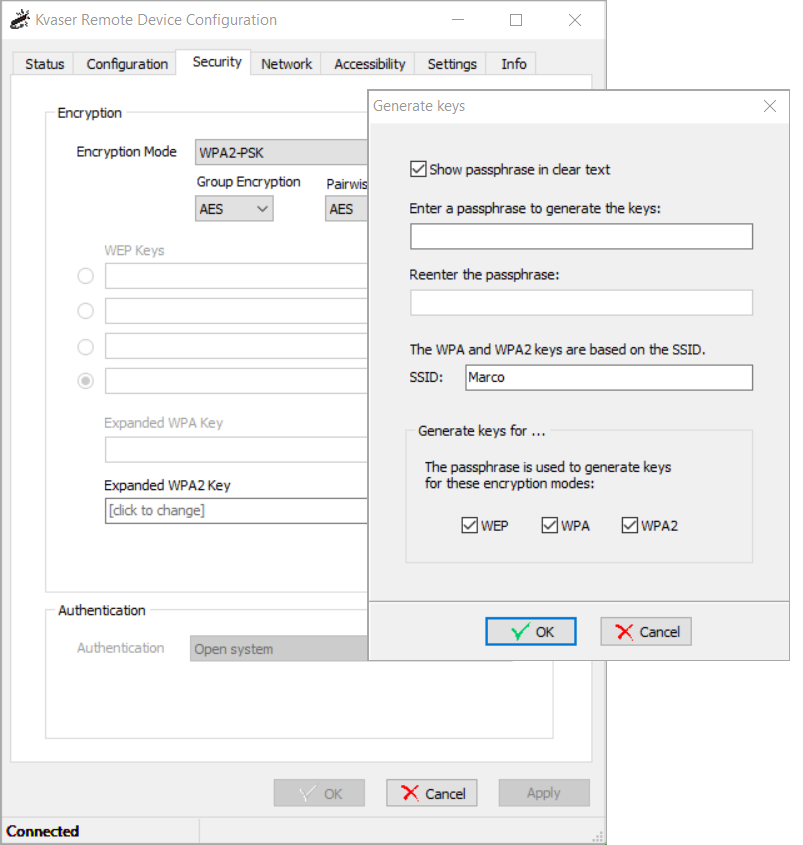Switch to the Configuration tab
Image resolution: width=803 pixels, height=845 pixels.
click(x=127, y=64)
